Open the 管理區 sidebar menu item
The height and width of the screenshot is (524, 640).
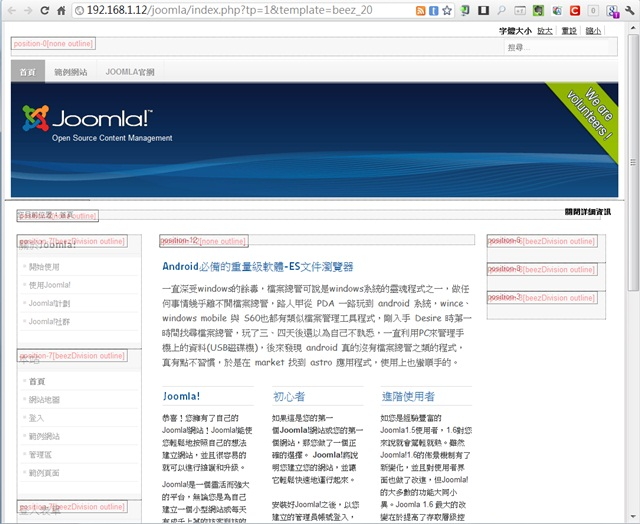[40, 455]
